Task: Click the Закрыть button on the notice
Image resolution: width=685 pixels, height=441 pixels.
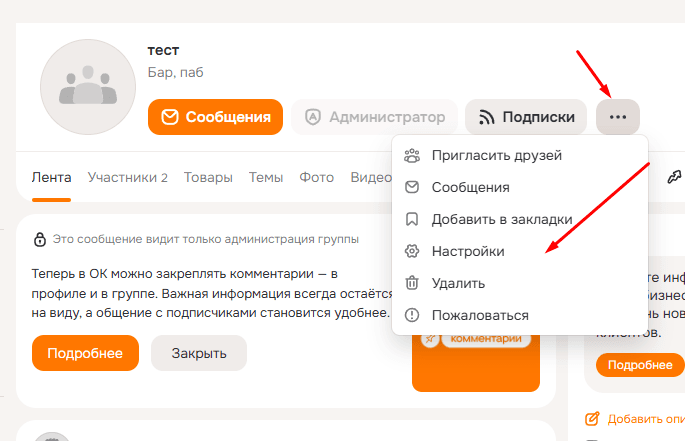Action: [x=199, y=353]
